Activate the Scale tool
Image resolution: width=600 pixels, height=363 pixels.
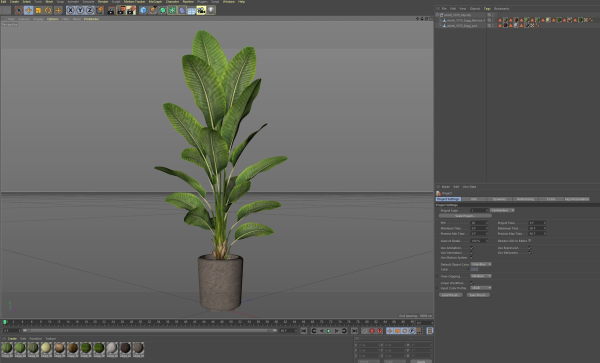(38, 10)
